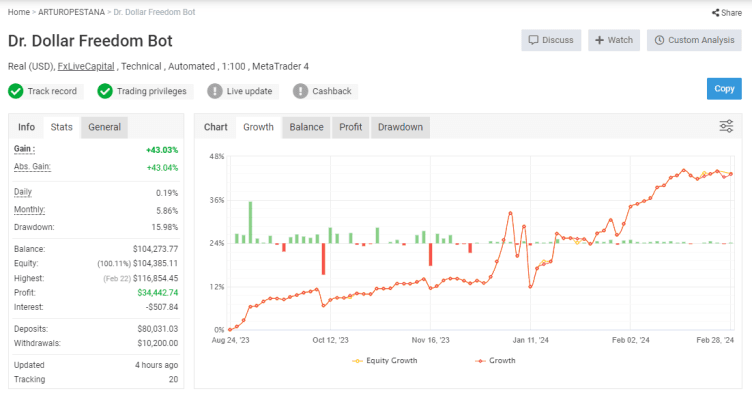
Task: Switch to the General tab
Action: (104, 127)
